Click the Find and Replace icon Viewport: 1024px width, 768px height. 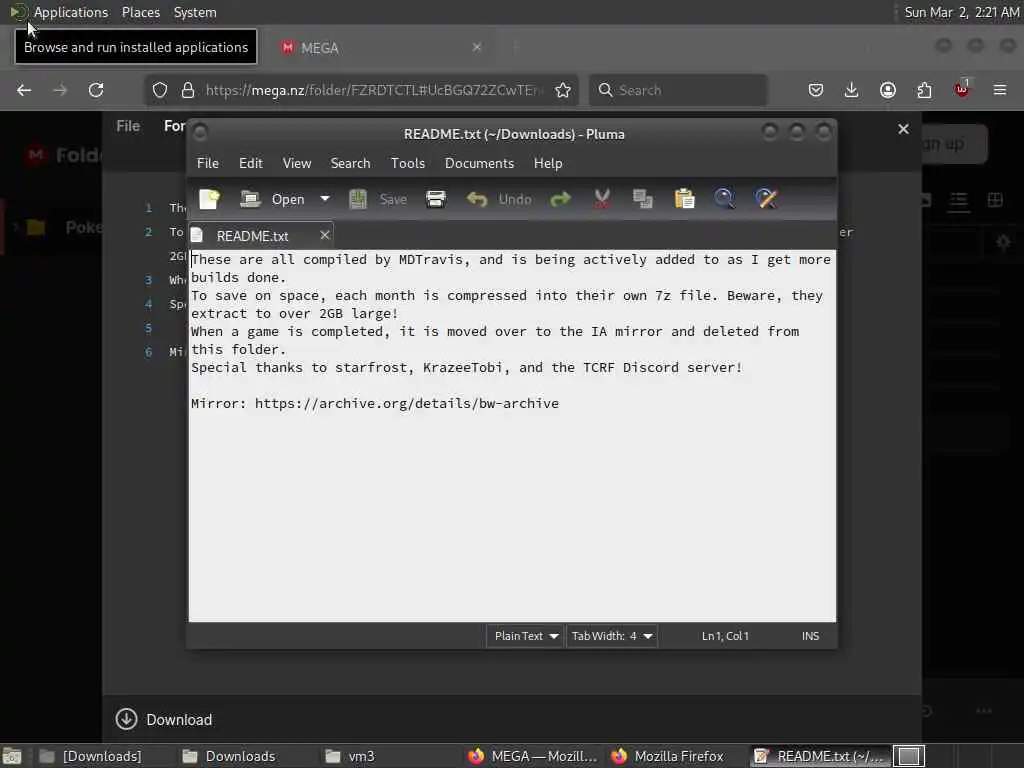pyautogui.click(x=766, y=199)
